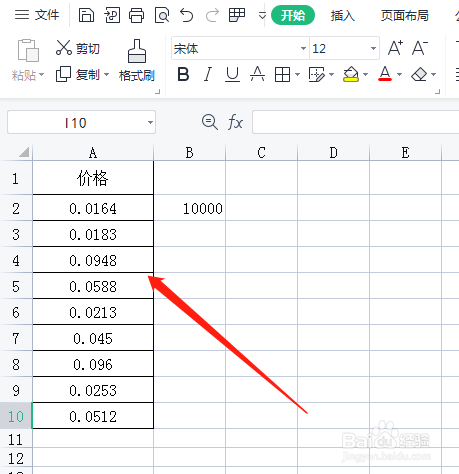Click the zoom magnifier near formula bar
The image size is (459, 474).
(x=210, y=122)
